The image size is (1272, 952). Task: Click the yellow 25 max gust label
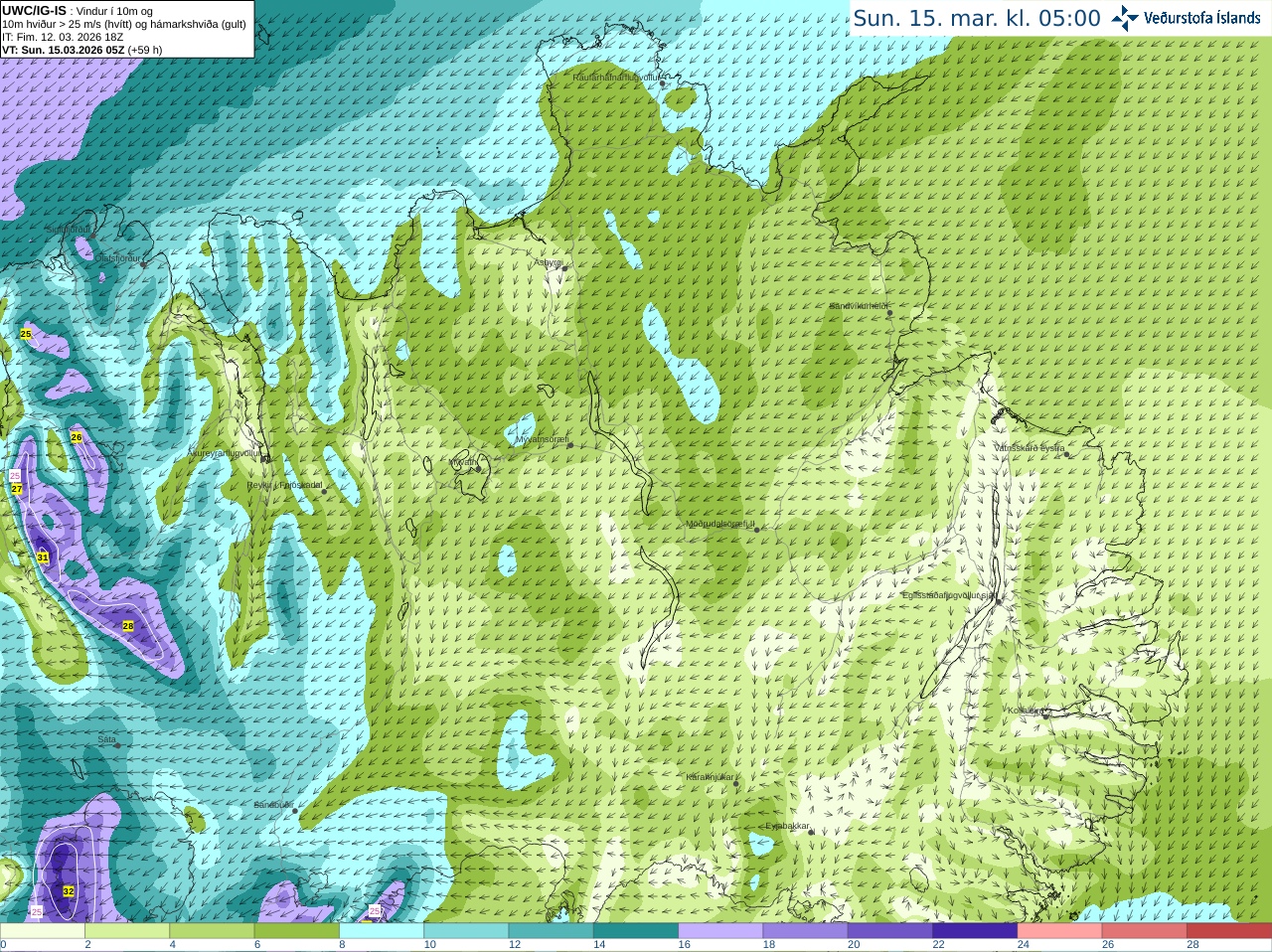26,334
